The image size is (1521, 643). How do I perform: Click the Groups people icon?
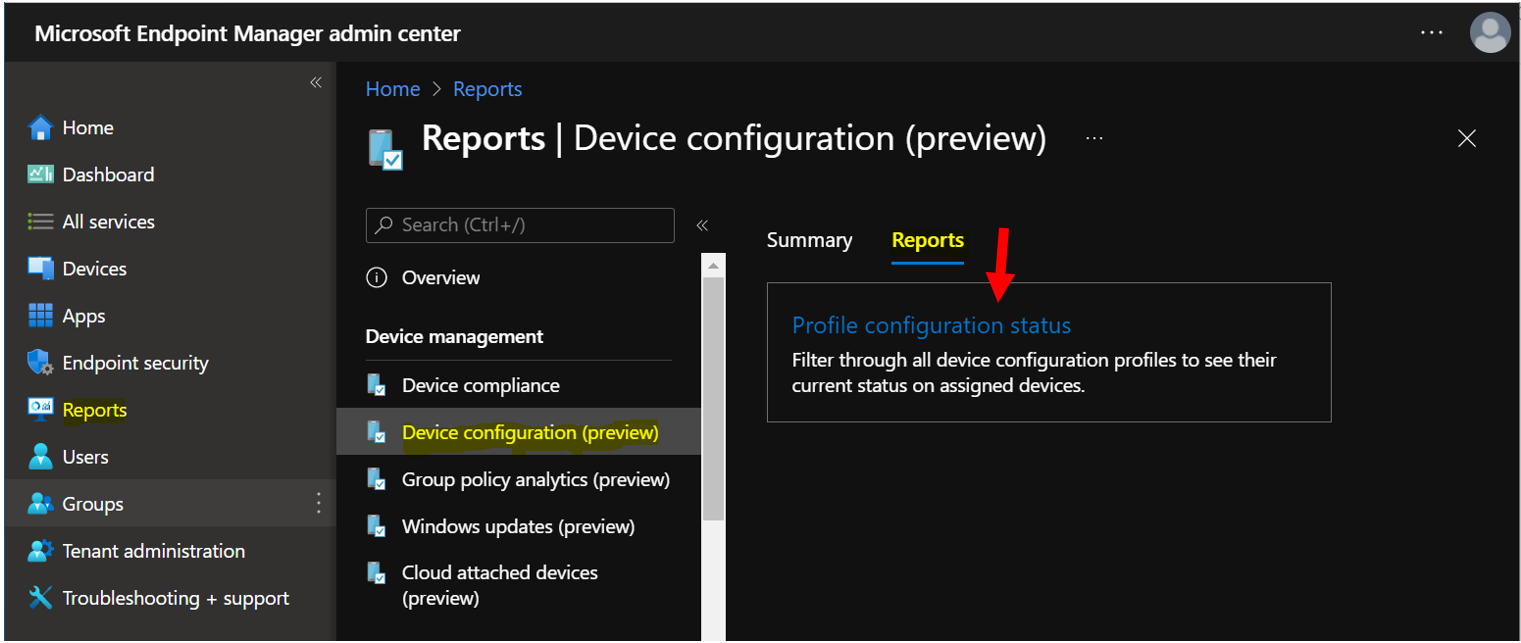[40, 503]
